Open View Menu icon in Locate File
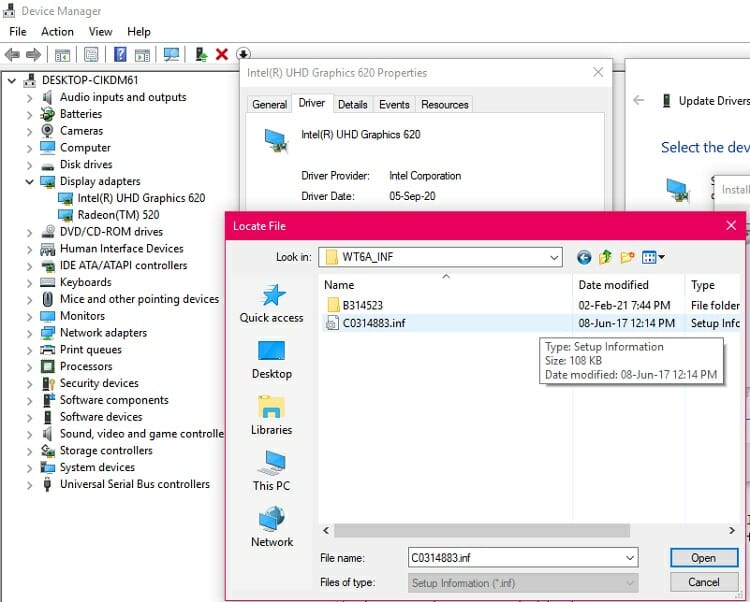Image resolution: width=750 pixels, height=602 pixels. pos(653,257)
